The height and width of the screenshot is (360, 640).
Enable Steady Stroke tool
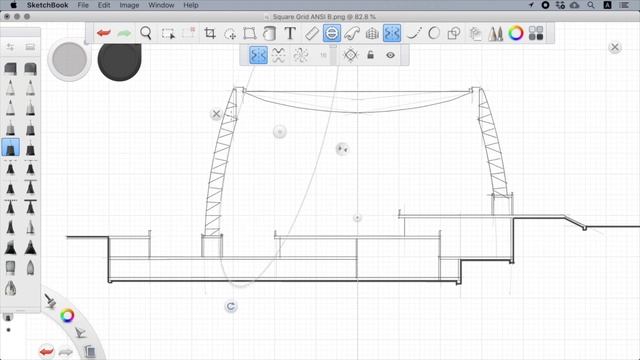click(x=414, y=33)
